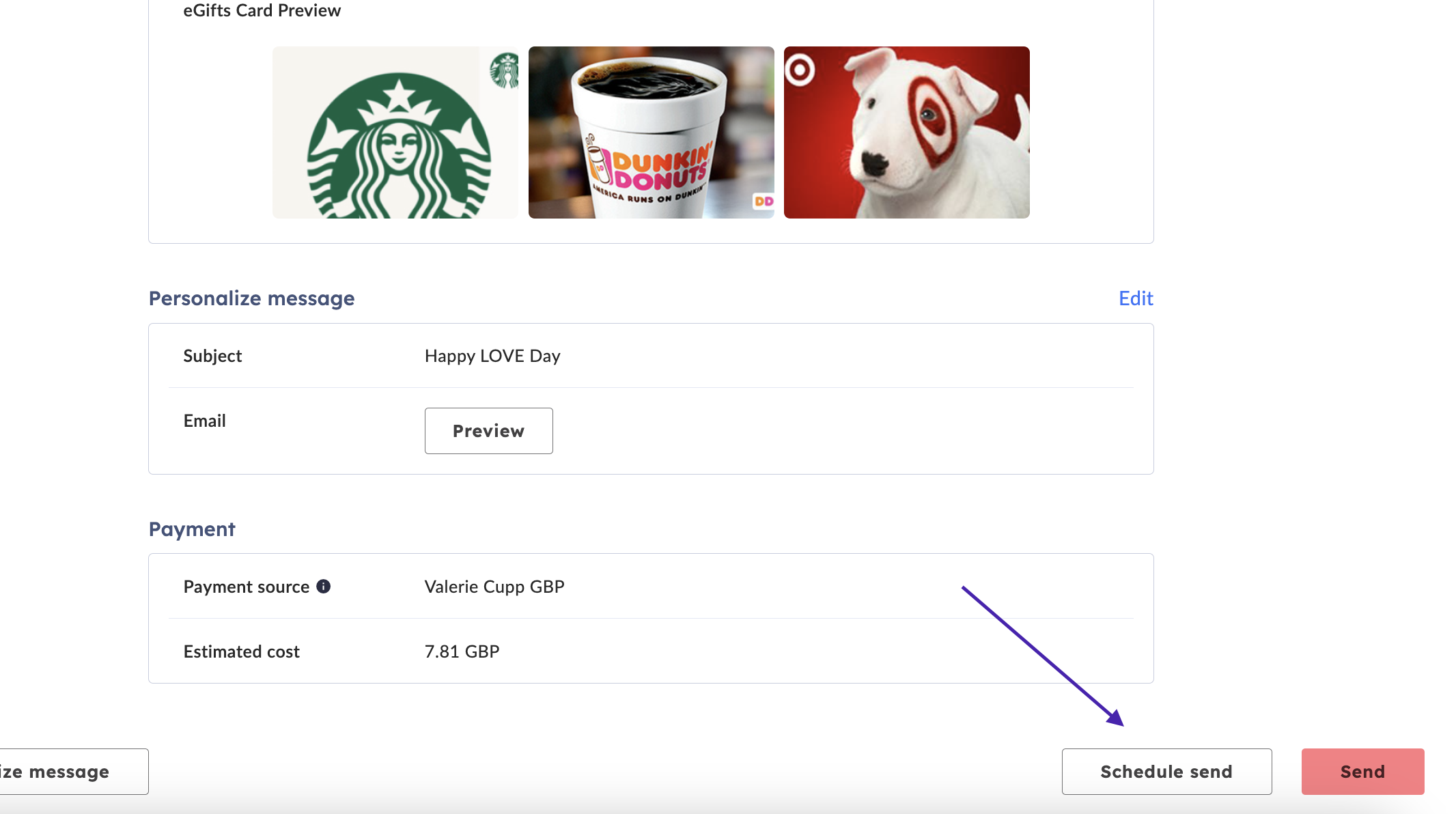This screenshot has height=814, width=1456.
Task: Click the Schedule send button
Action: coord(1166,772)
